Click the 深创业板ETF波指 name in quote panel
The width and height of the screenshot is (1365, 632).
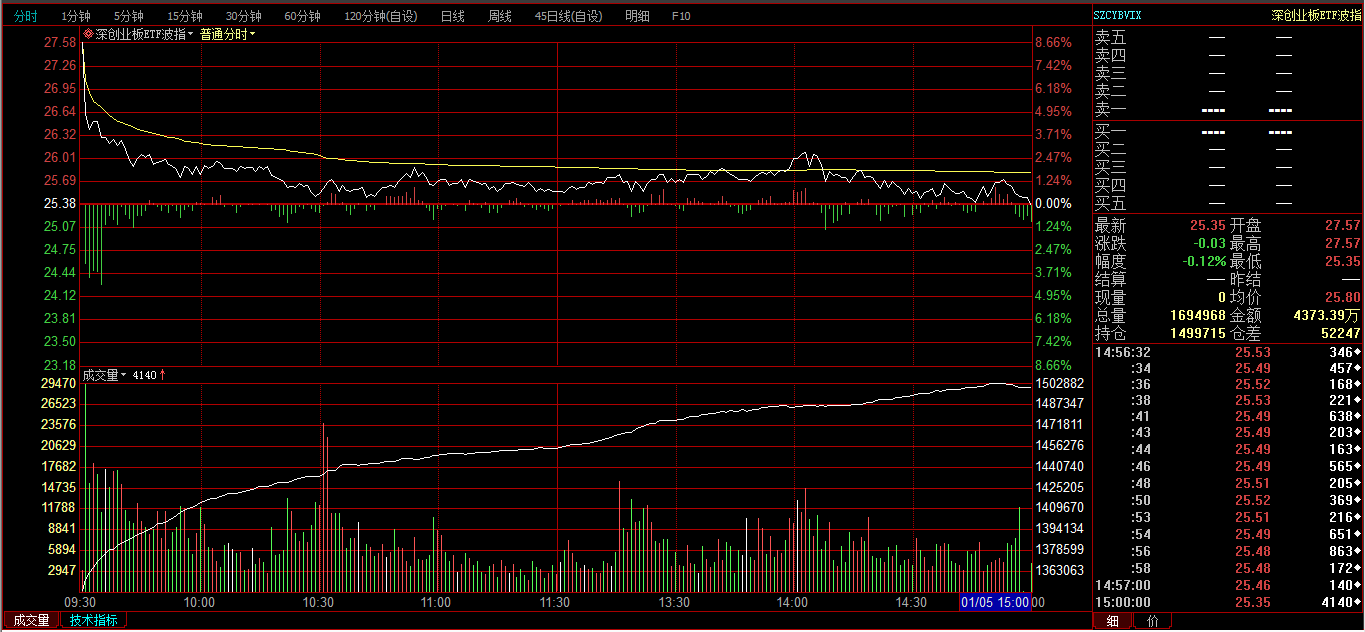click(1316, 15)
